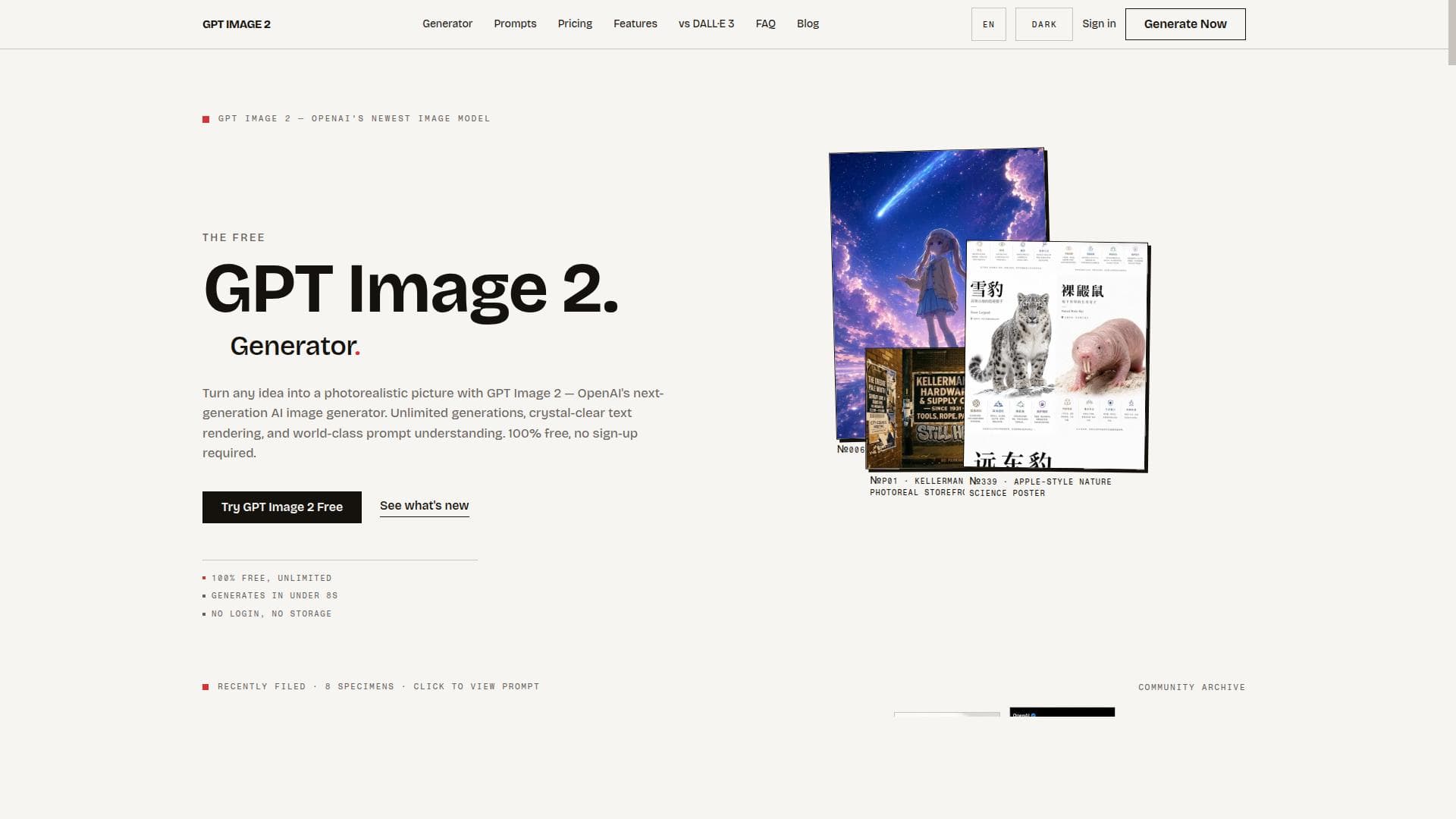The image size is (1456, 819).
Task: Open the vs DALL·E 3 comparison
Action: pyautogui.click(x=706, y=24)
